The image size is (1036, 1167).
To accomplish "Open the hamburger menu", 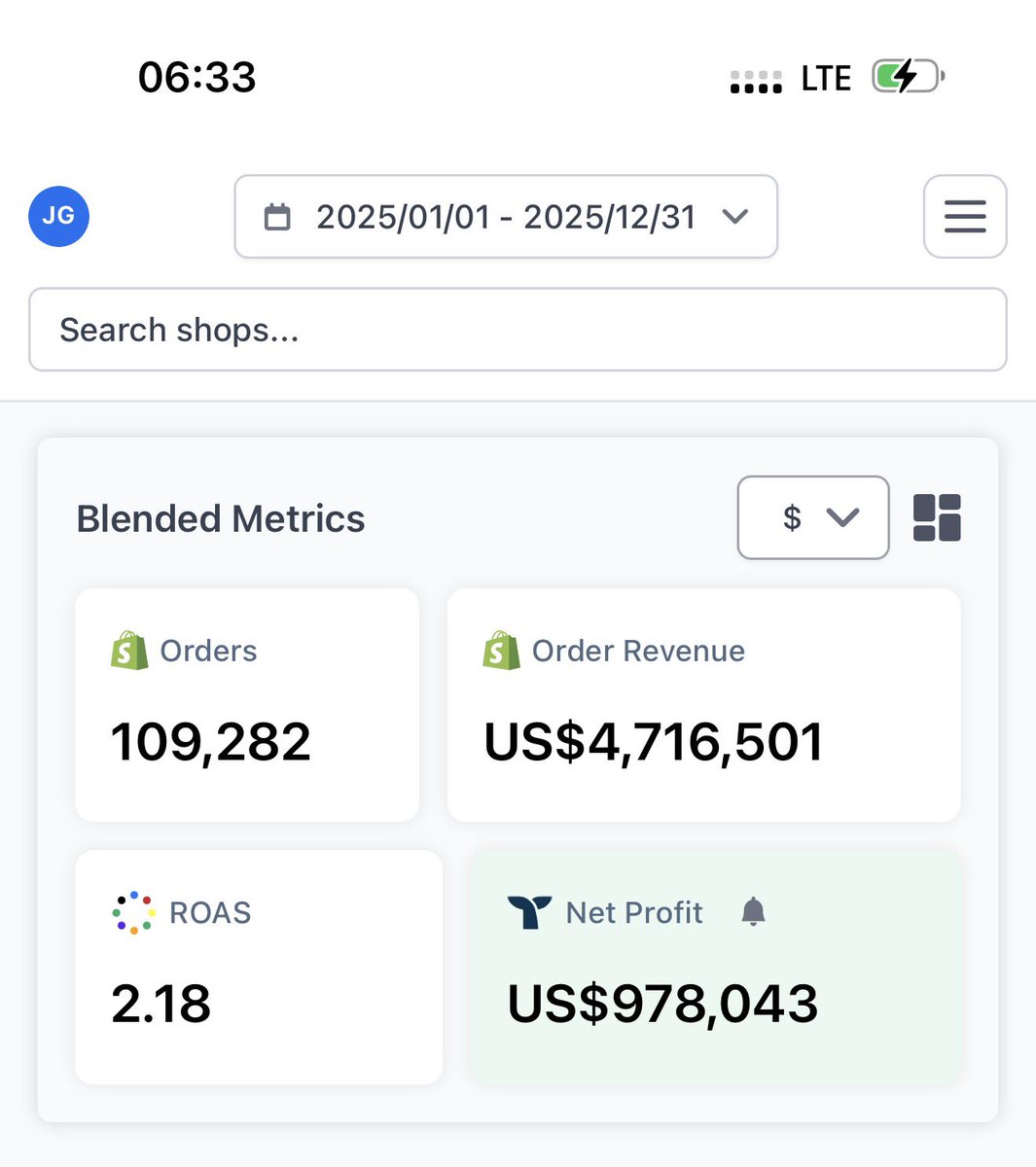I will click(964, 216).
